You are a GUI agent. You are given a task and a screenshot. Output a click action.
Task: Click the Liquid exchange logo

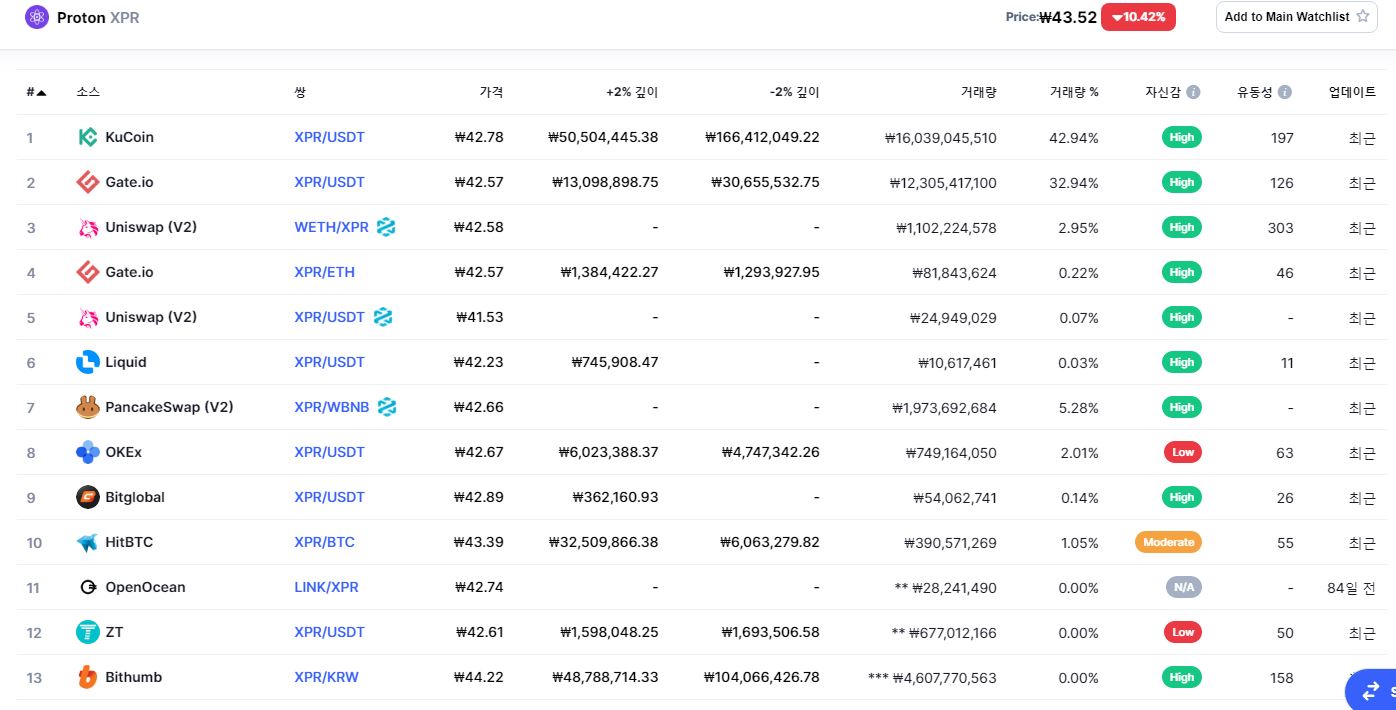tap(88, 362)
